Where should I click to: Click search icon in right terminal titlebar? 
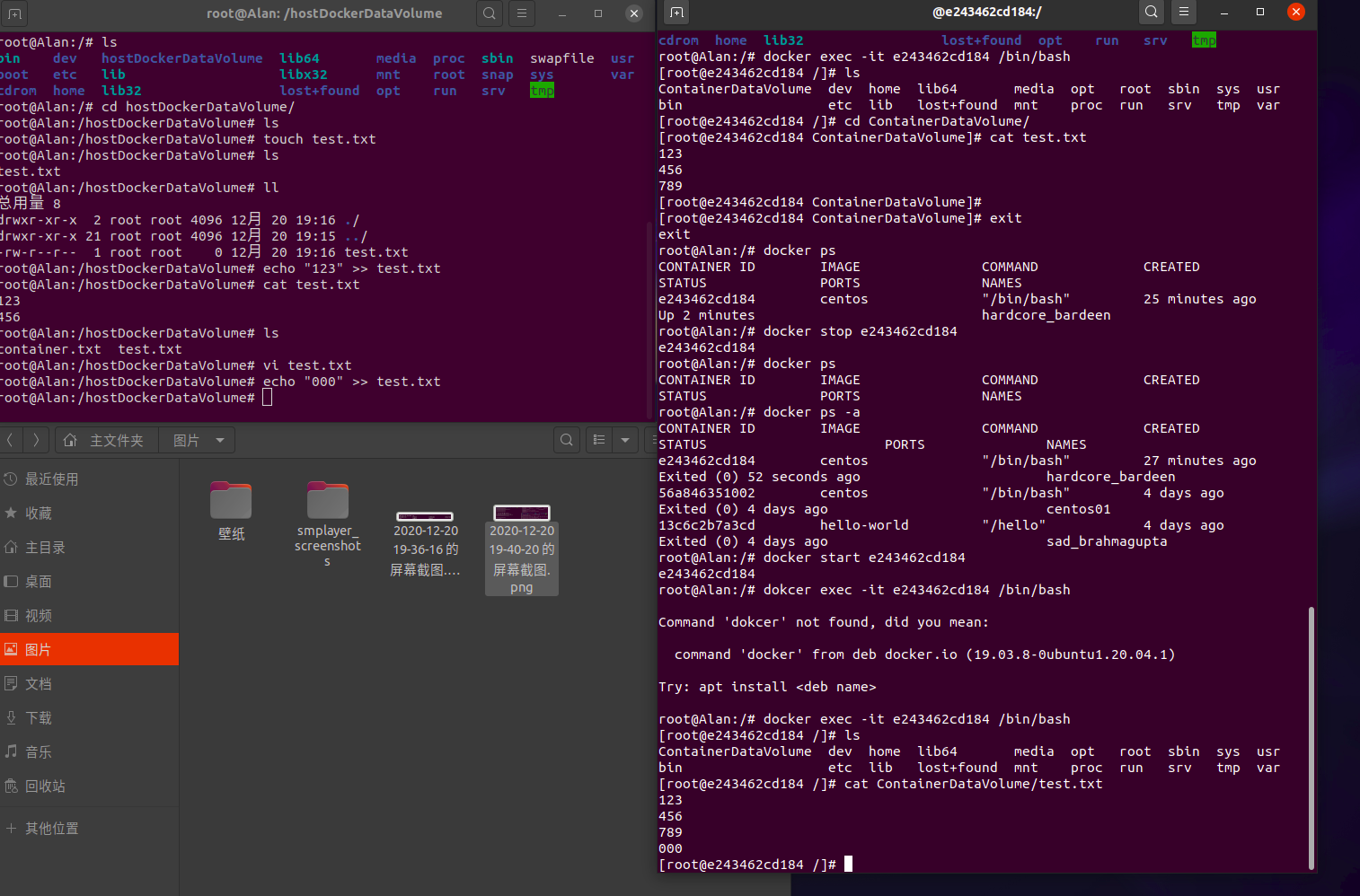(1152, 13)
